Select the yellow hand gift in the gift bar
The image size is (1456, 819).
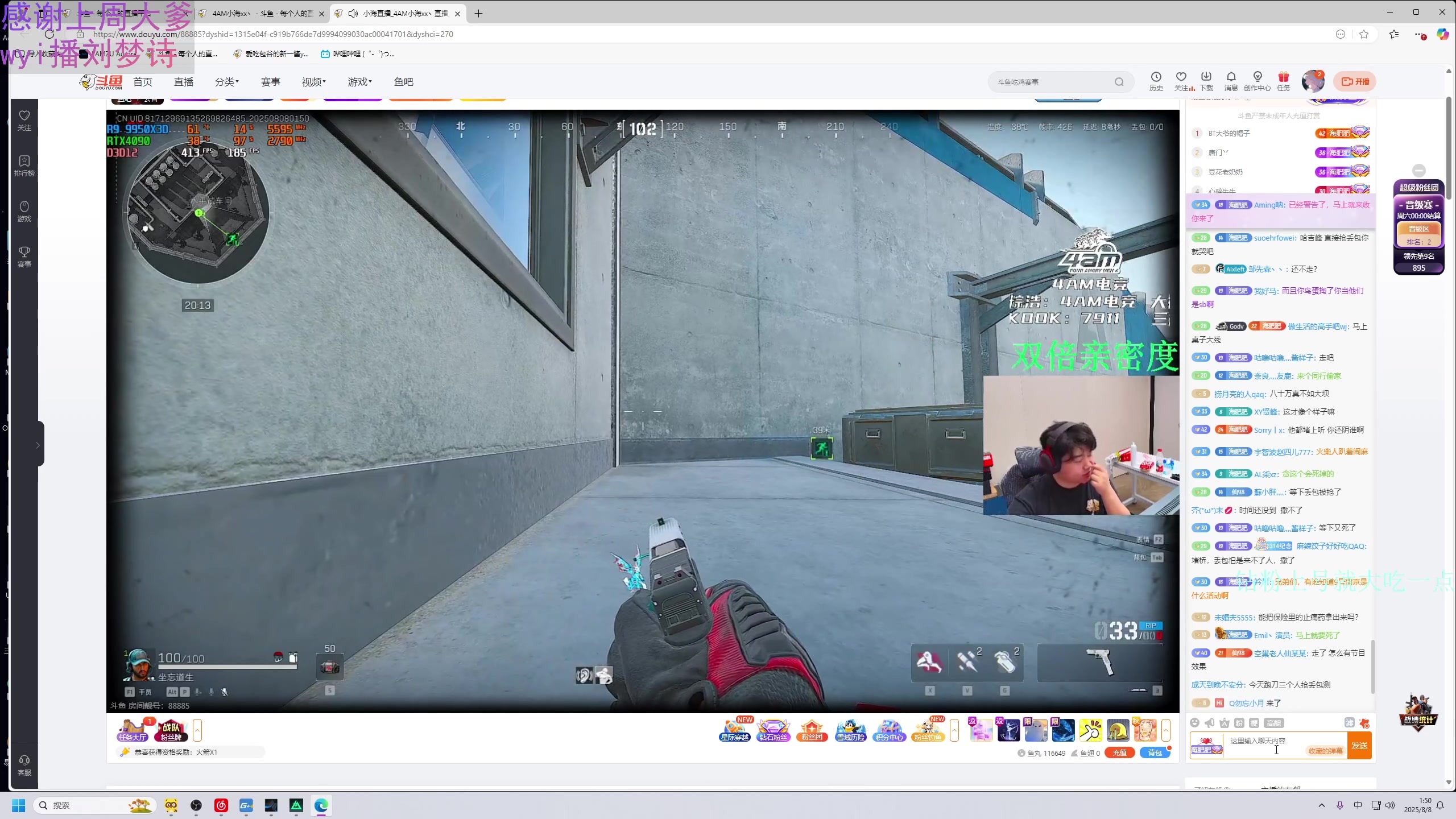(1091, 730)
